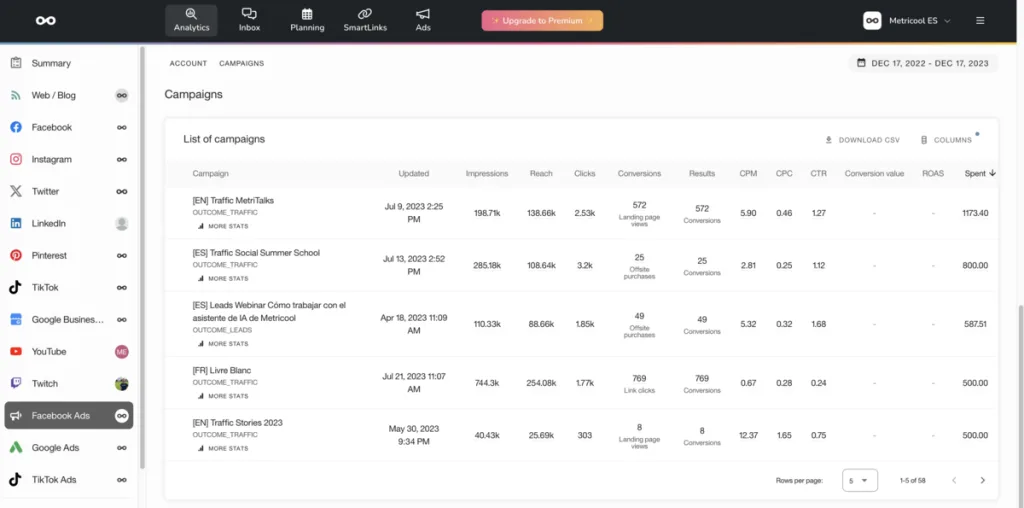Click the 744.3k impressions value
The image size is (1024, 508).
click(487, 383)
